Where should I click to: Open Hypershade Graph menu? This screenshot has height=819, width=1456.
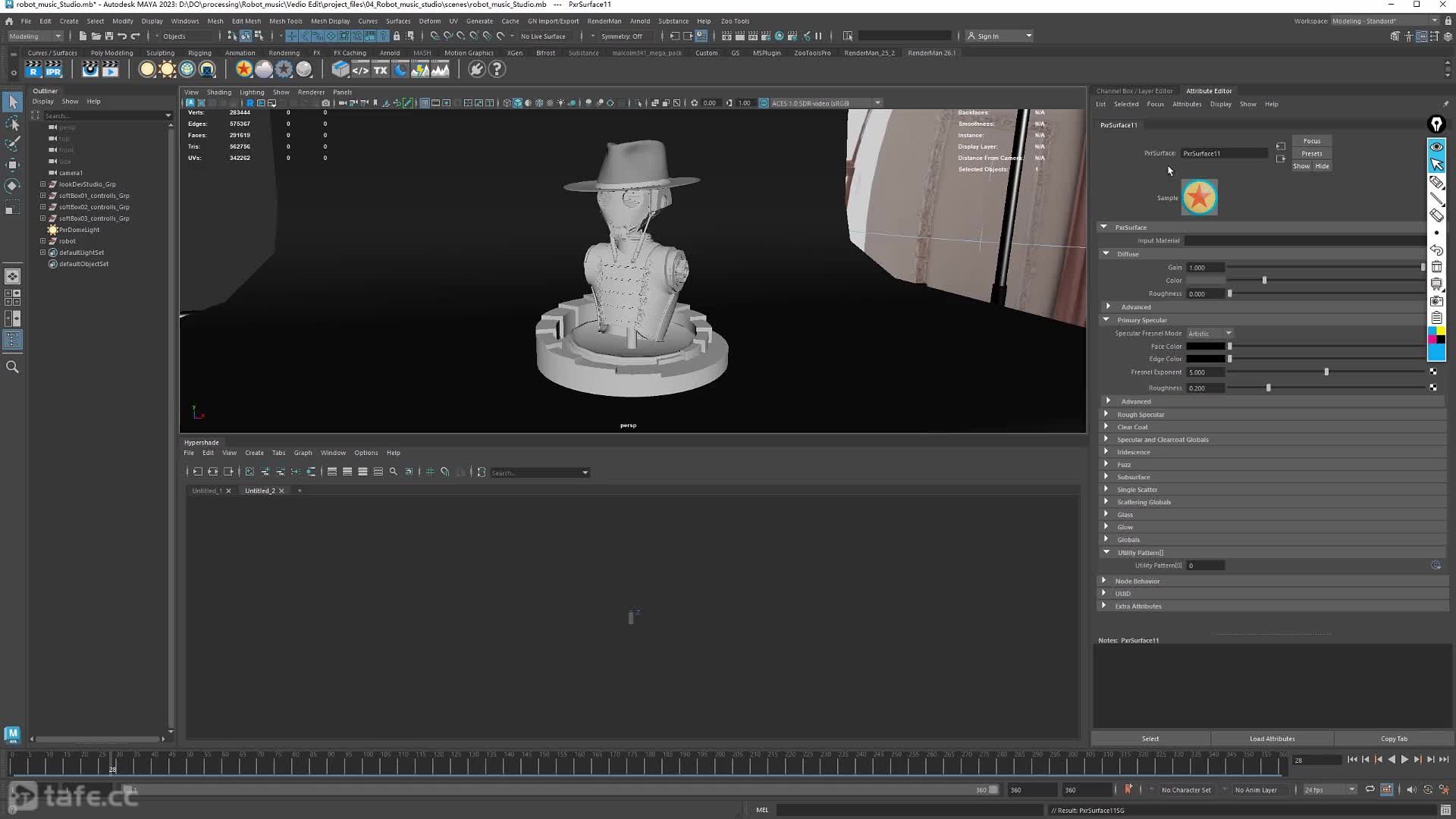[303, 453]
